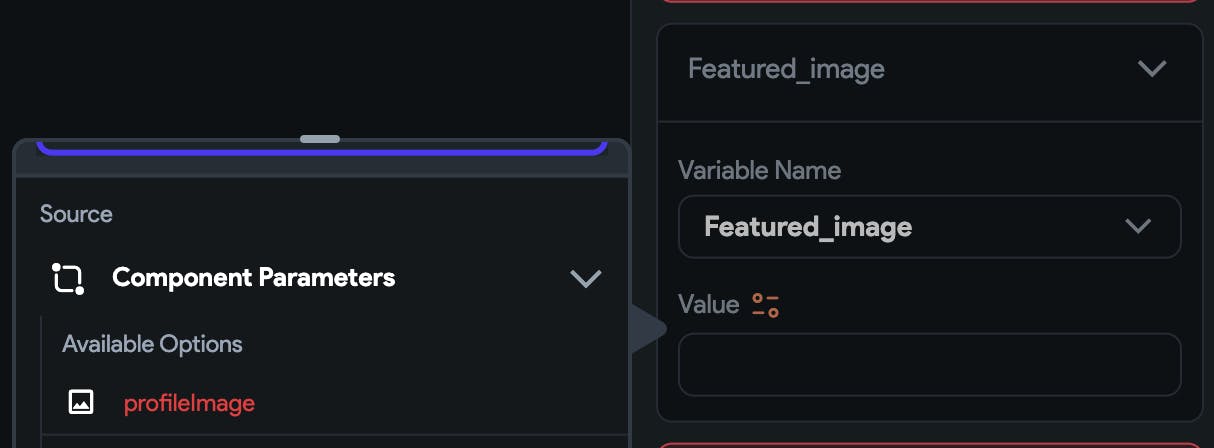Focus the purple-outlined field atop the popup
1214x448 pixels.
tap(321, 148)
